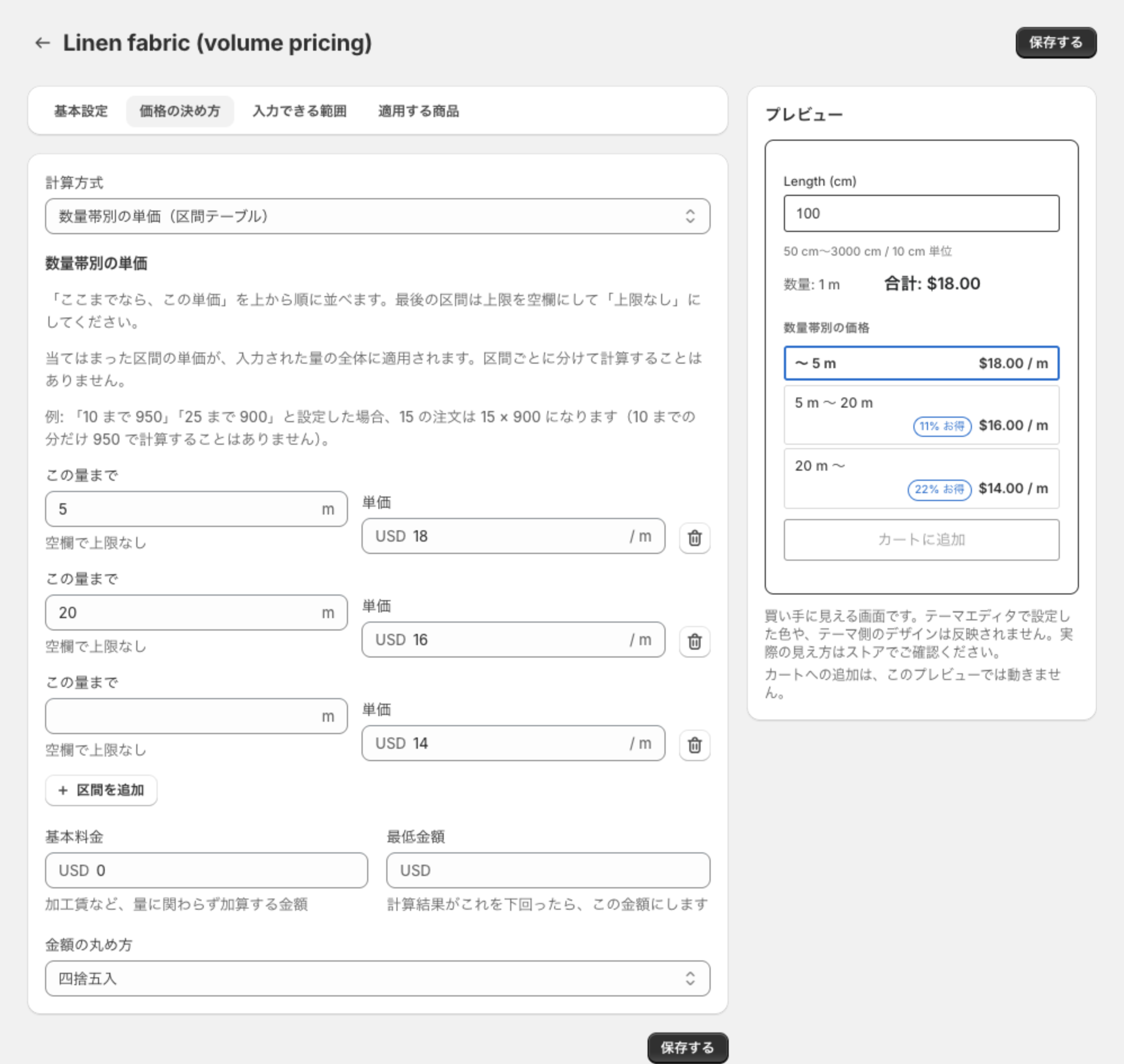Click the empty upper limit field
1124x1064 pixels.
point(197,716)
